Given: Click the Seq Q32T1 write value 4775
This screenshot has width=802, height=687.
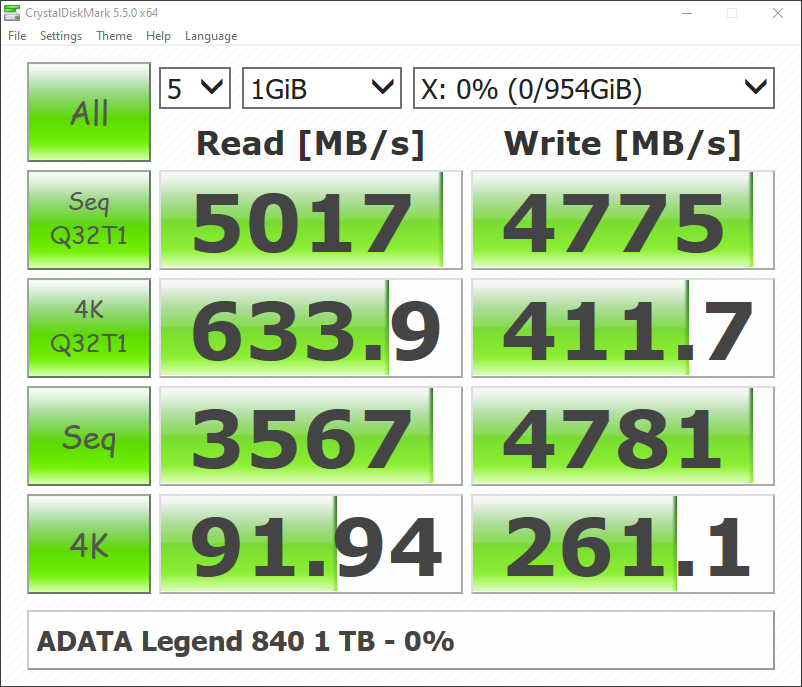Looking at the screenshot, I should [623, 220].
